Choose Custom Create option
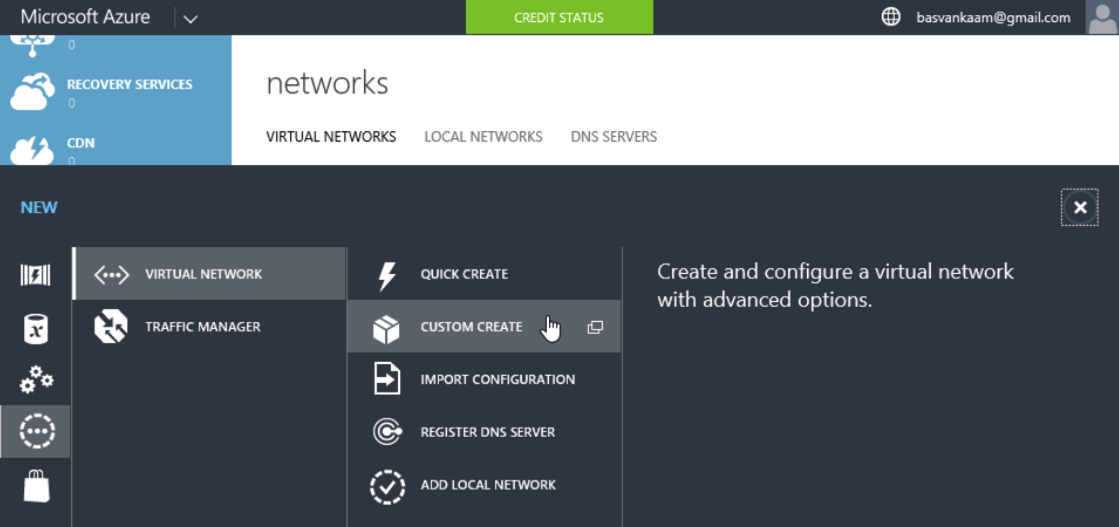 [x=484, y=326]
